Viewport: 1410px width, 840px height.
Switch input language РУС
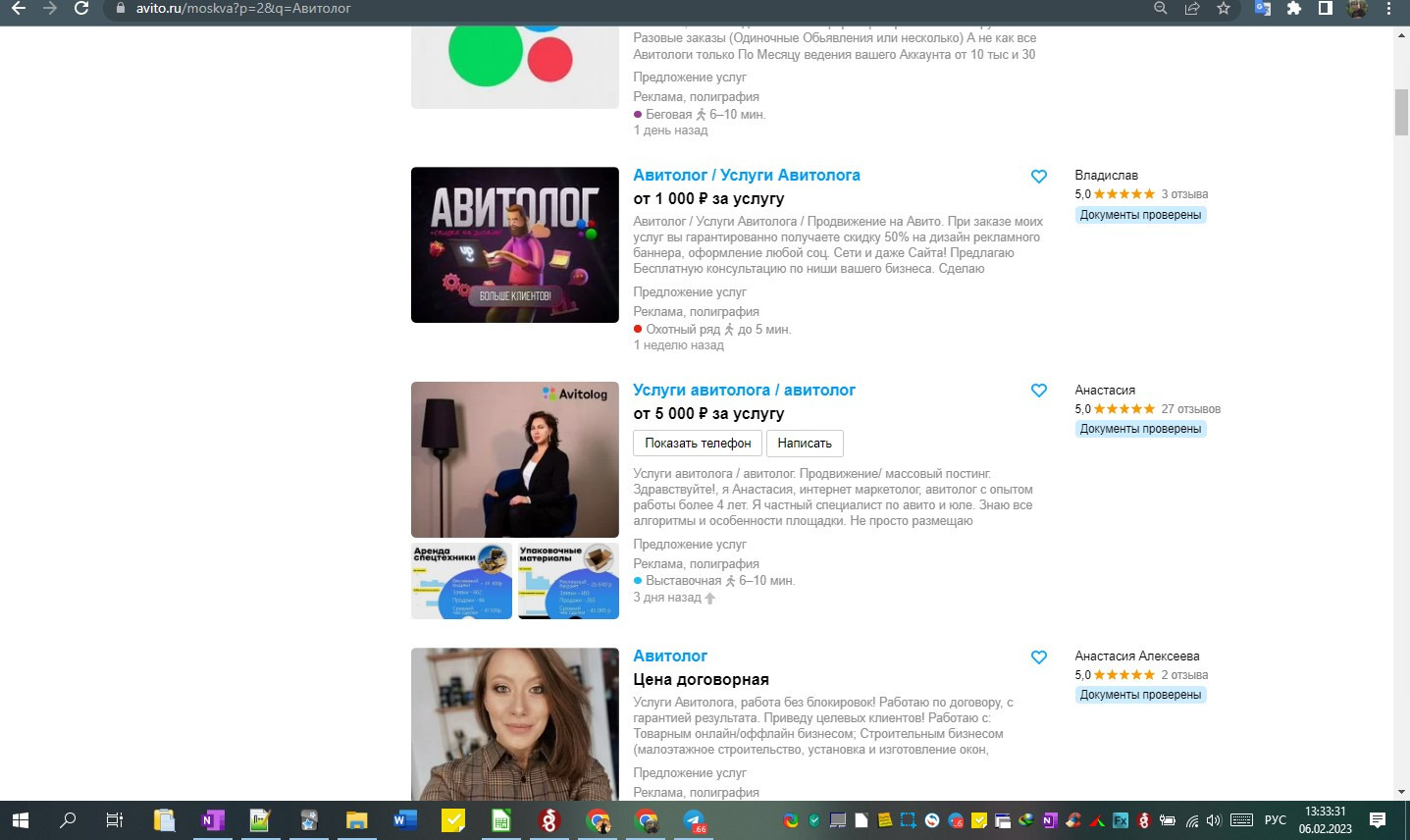(x=1276, y=820)
